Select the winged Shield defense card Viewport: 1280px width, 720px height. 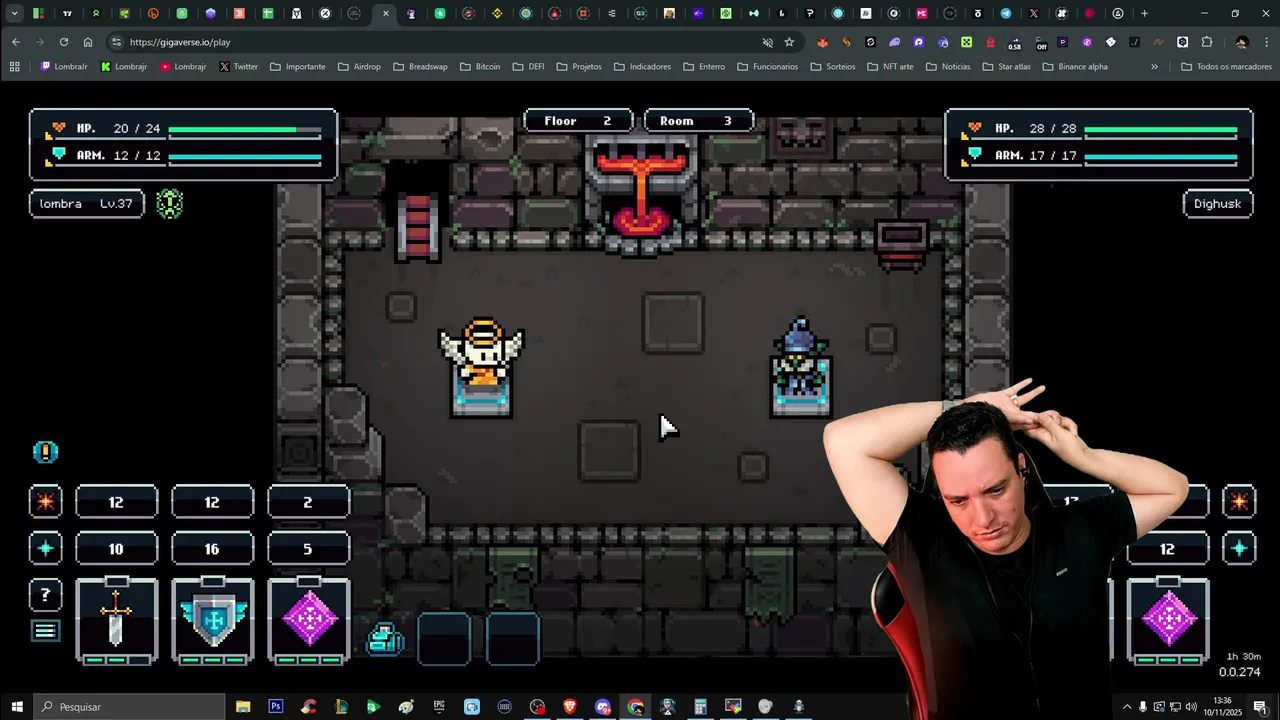click(x=212, y=620)
